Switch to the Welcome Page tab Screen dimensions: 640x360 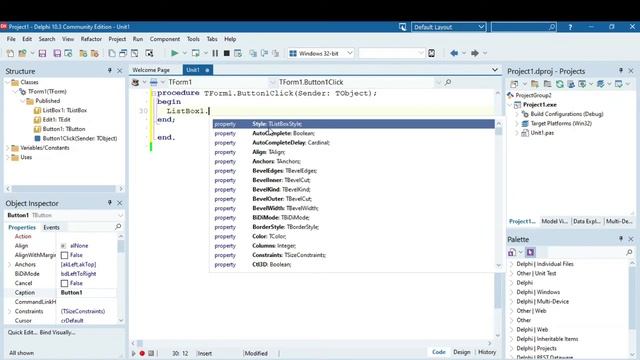tap(151, 70)
